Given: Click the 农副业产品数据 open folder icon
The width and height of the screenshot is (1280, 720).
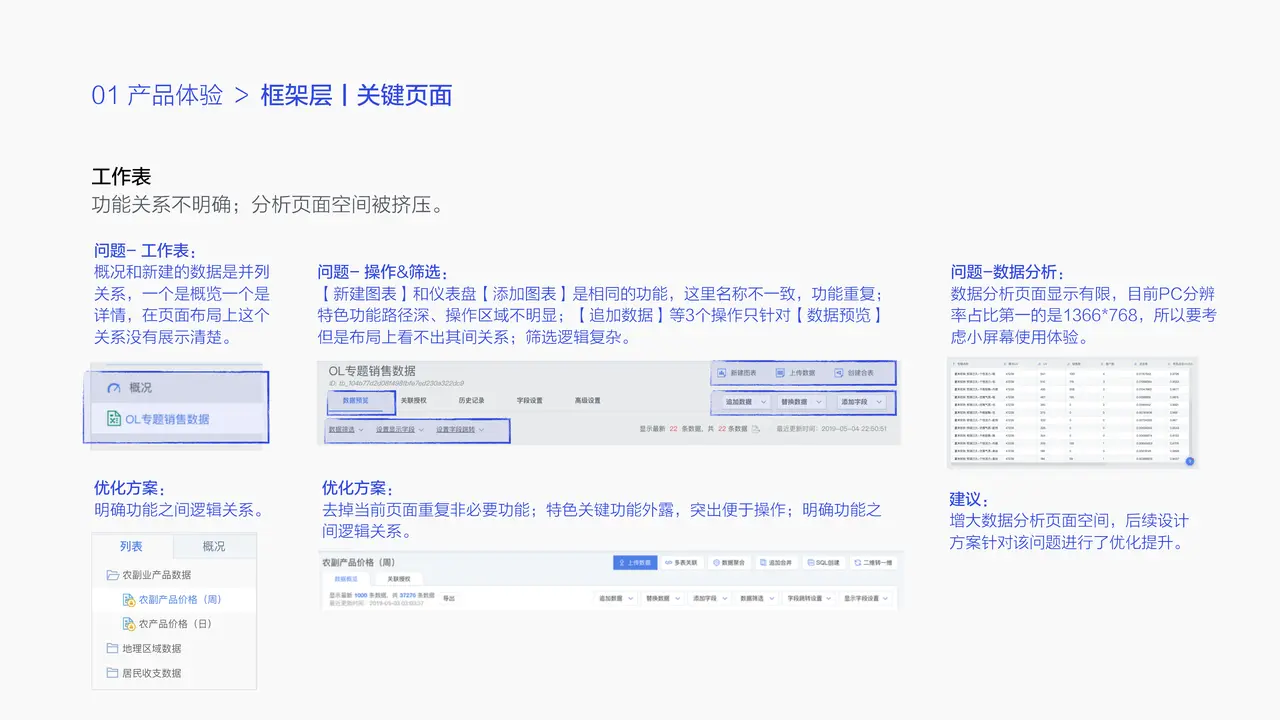Looking at the screenshot, I should pos(113,575).
